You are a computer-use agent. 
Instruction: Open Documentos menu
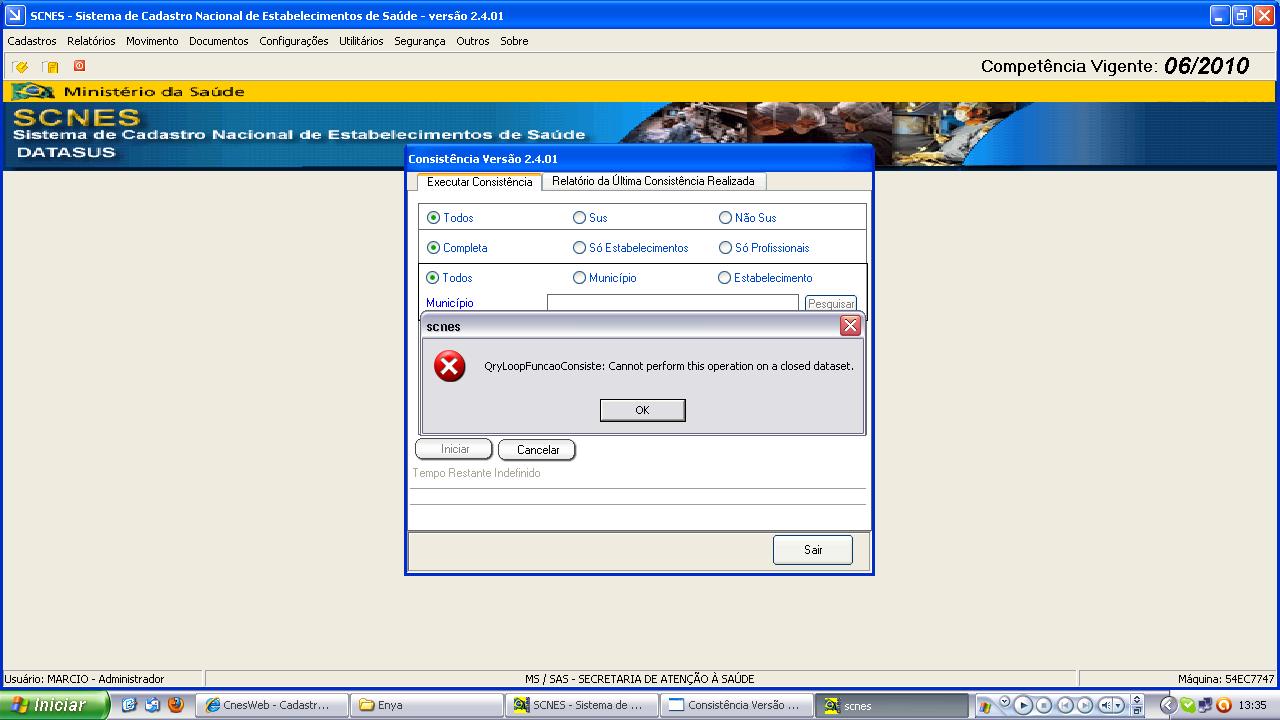[218, 41]
